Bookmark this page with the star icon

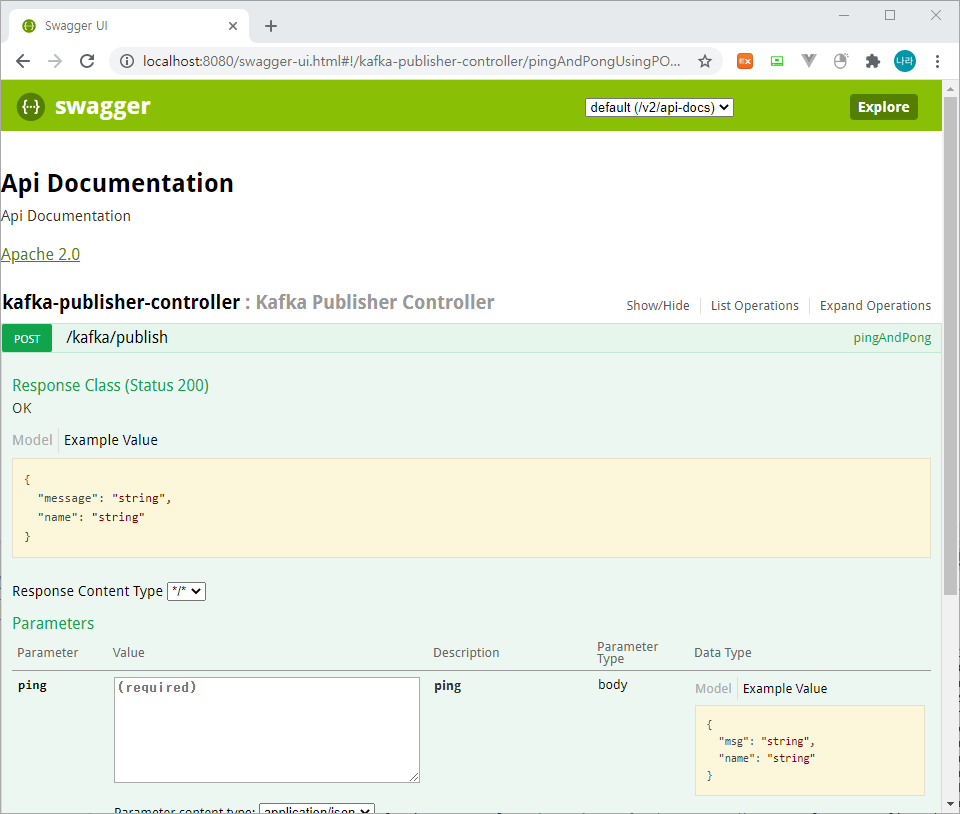click(705, 61)
